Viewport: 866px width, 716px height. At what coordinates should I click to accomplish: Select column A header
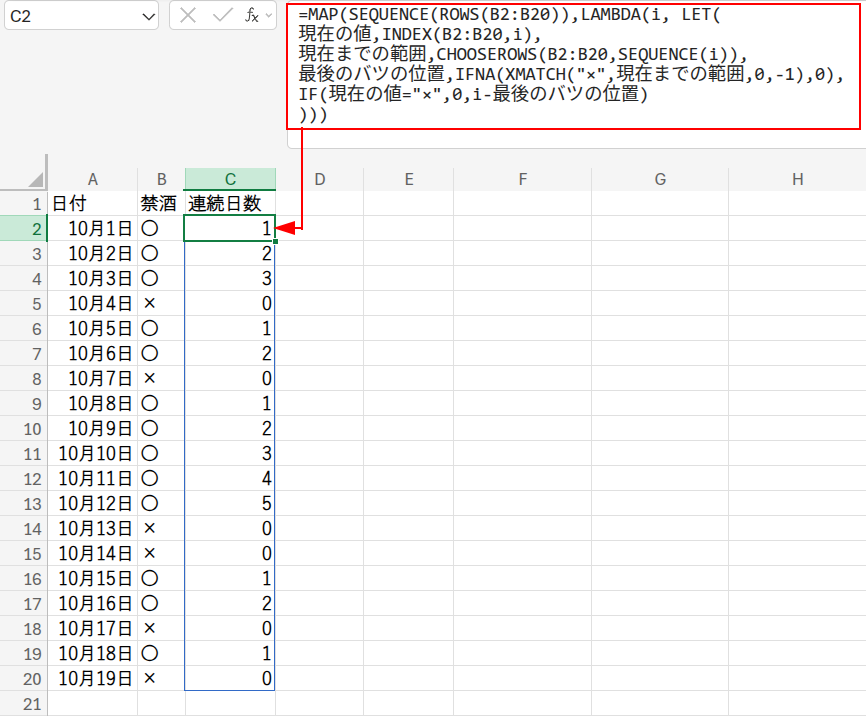tap(93, 179)
